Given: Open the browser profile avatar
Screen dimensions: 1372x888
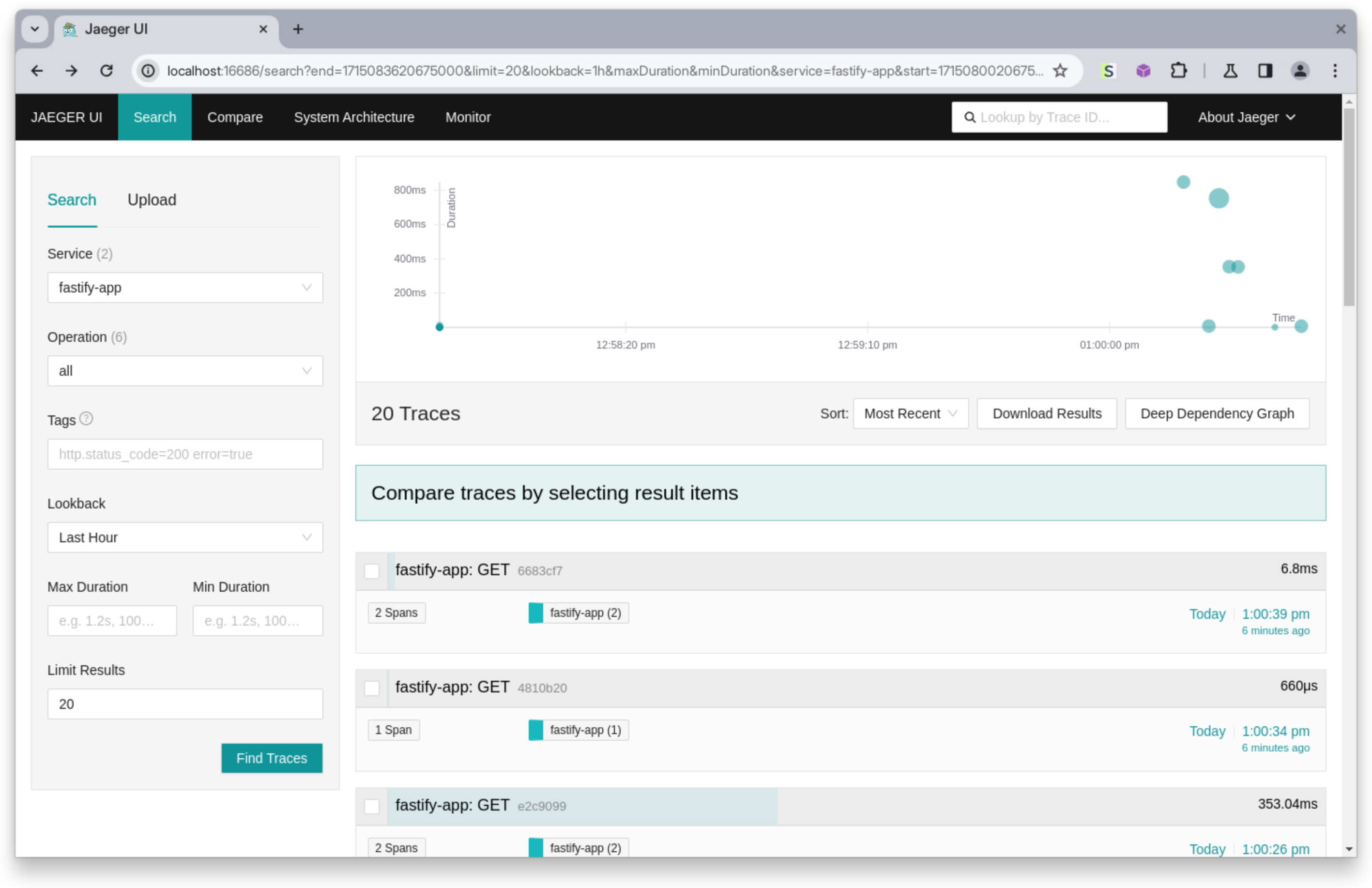Looking at the screenshot, I should pos(1300,71).
